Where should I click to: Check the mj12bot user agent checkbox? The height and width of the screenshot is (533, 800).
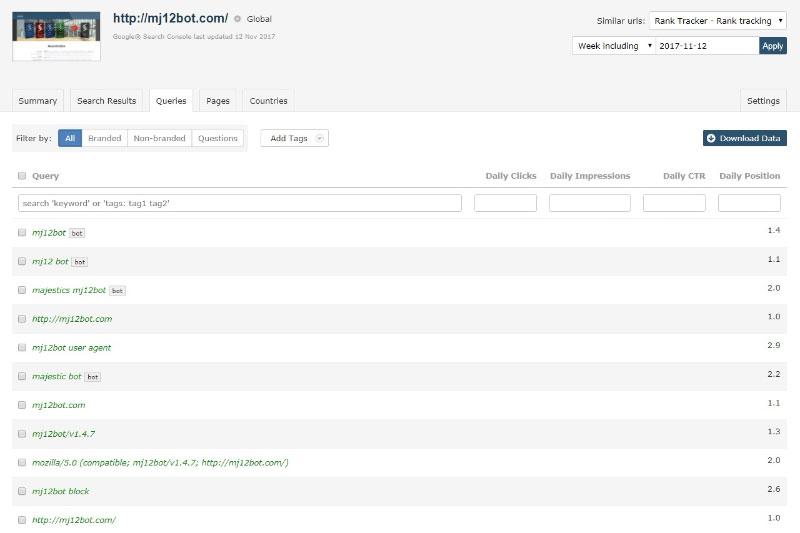(x=22, y=347)
